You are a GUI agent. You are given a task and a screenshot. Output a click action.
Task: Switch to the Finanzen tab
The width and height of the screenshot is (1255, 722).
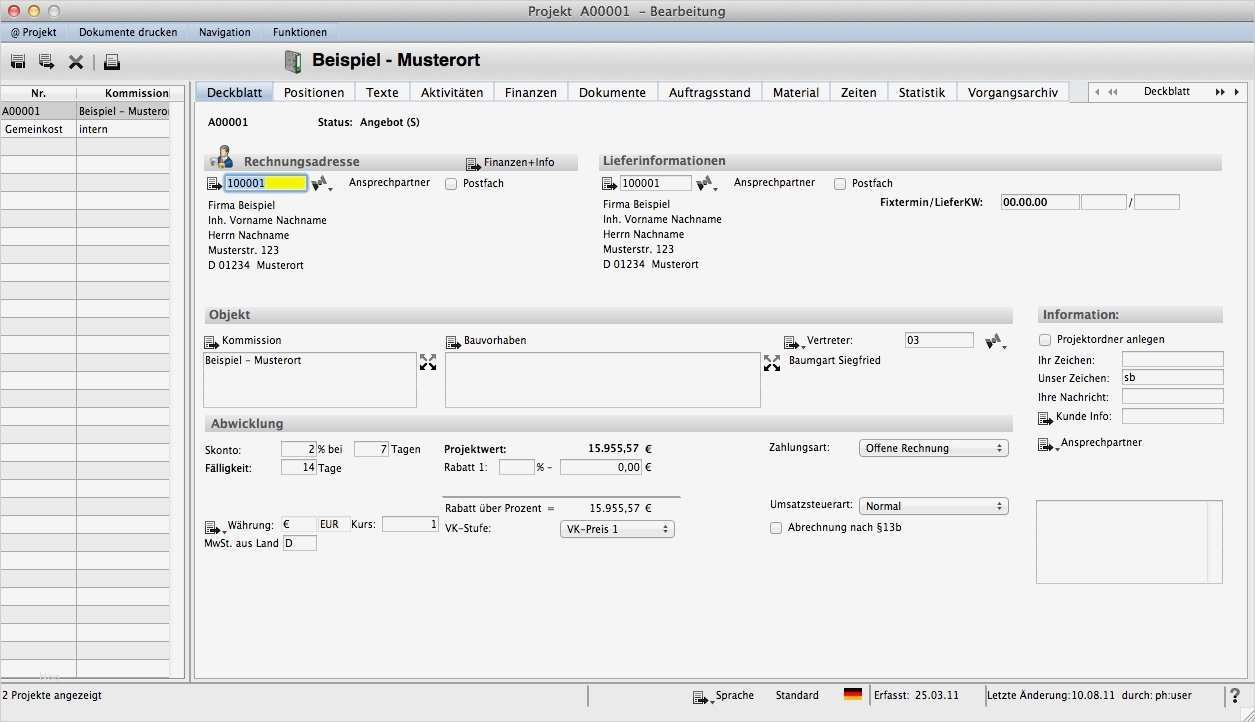pyautogui.click(x=531, y=92)
